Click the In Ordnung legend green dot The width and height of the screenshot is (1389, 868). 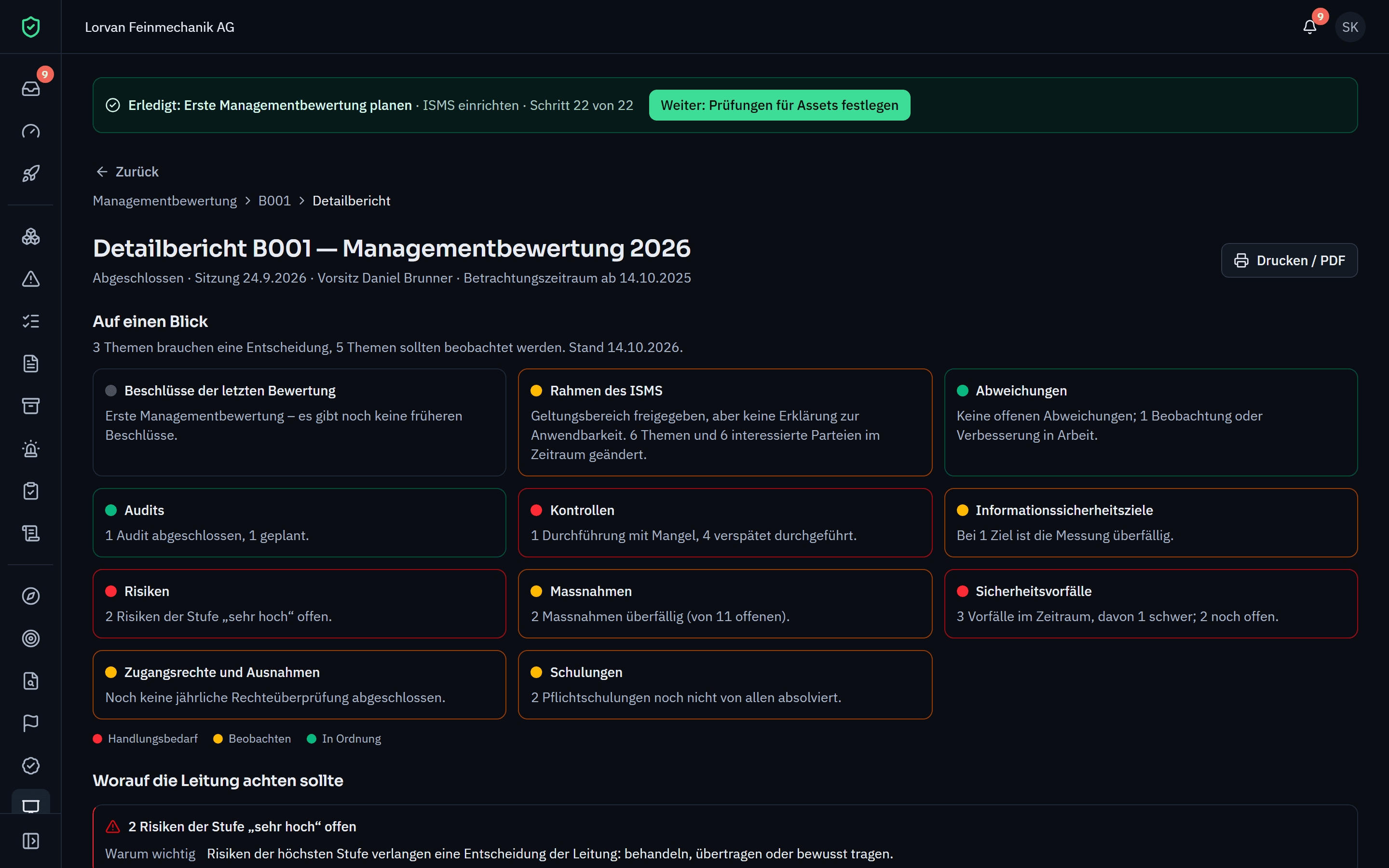coord(312,739)
